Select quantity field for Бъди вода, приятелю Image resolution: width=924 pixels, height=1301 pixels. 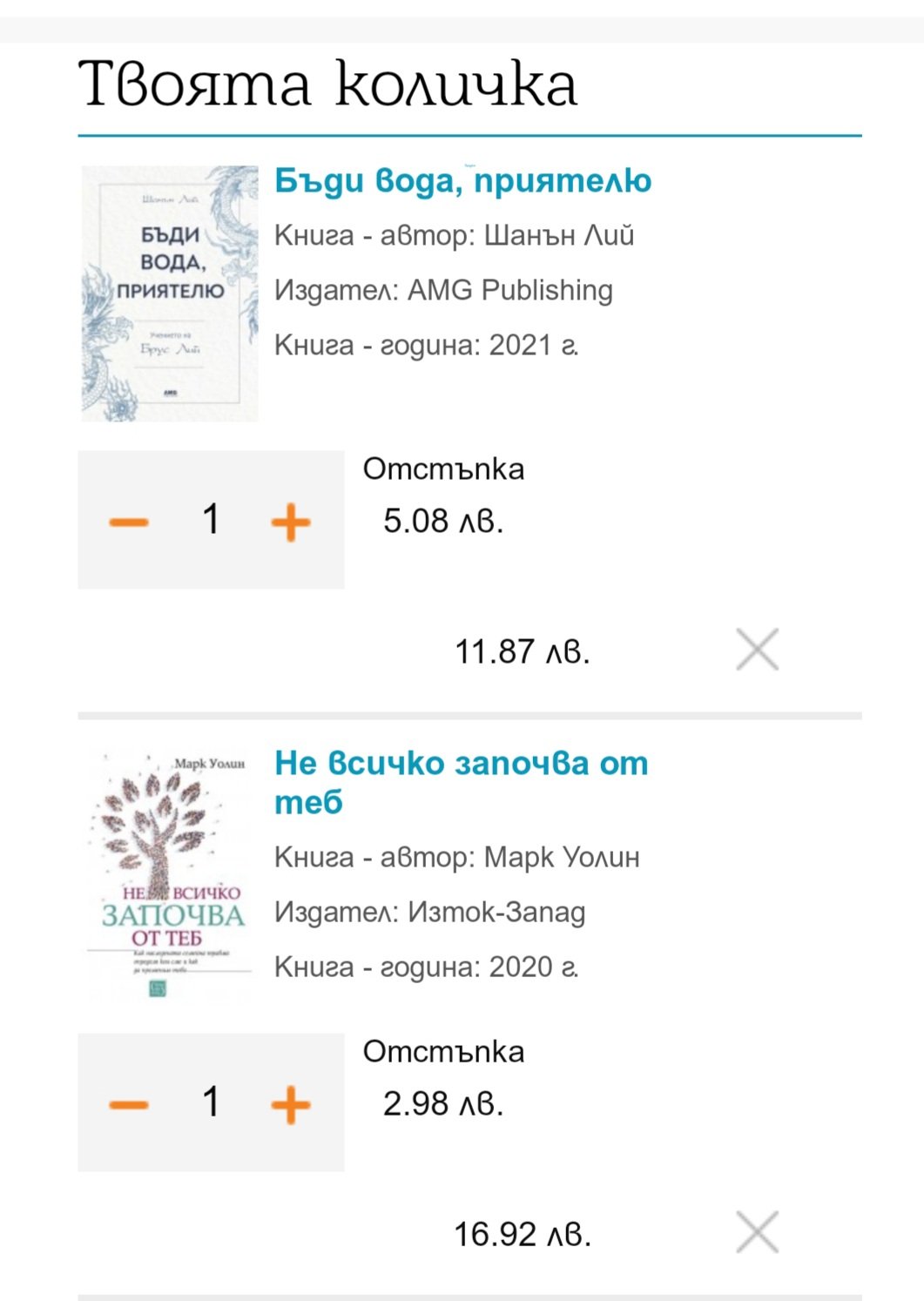pos(211,520)
